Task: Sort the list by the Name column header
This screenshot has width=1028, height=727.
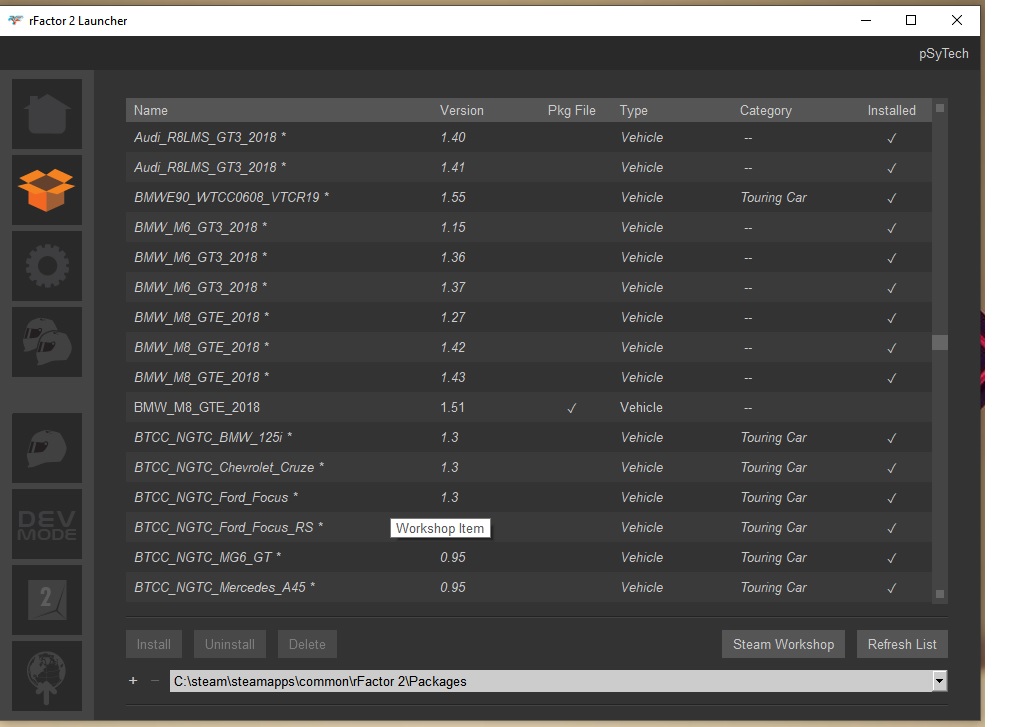Action: 151,111
